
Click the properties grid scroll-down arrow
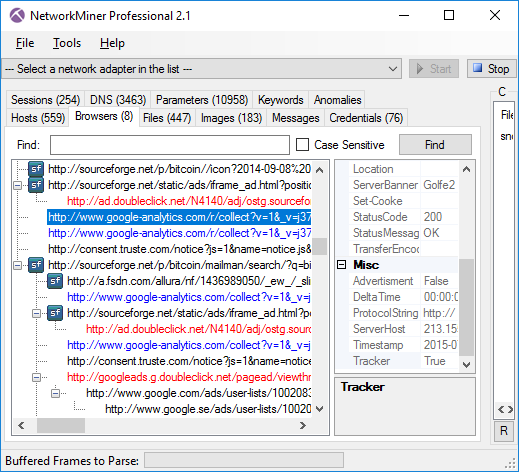[x=466, y=365]
